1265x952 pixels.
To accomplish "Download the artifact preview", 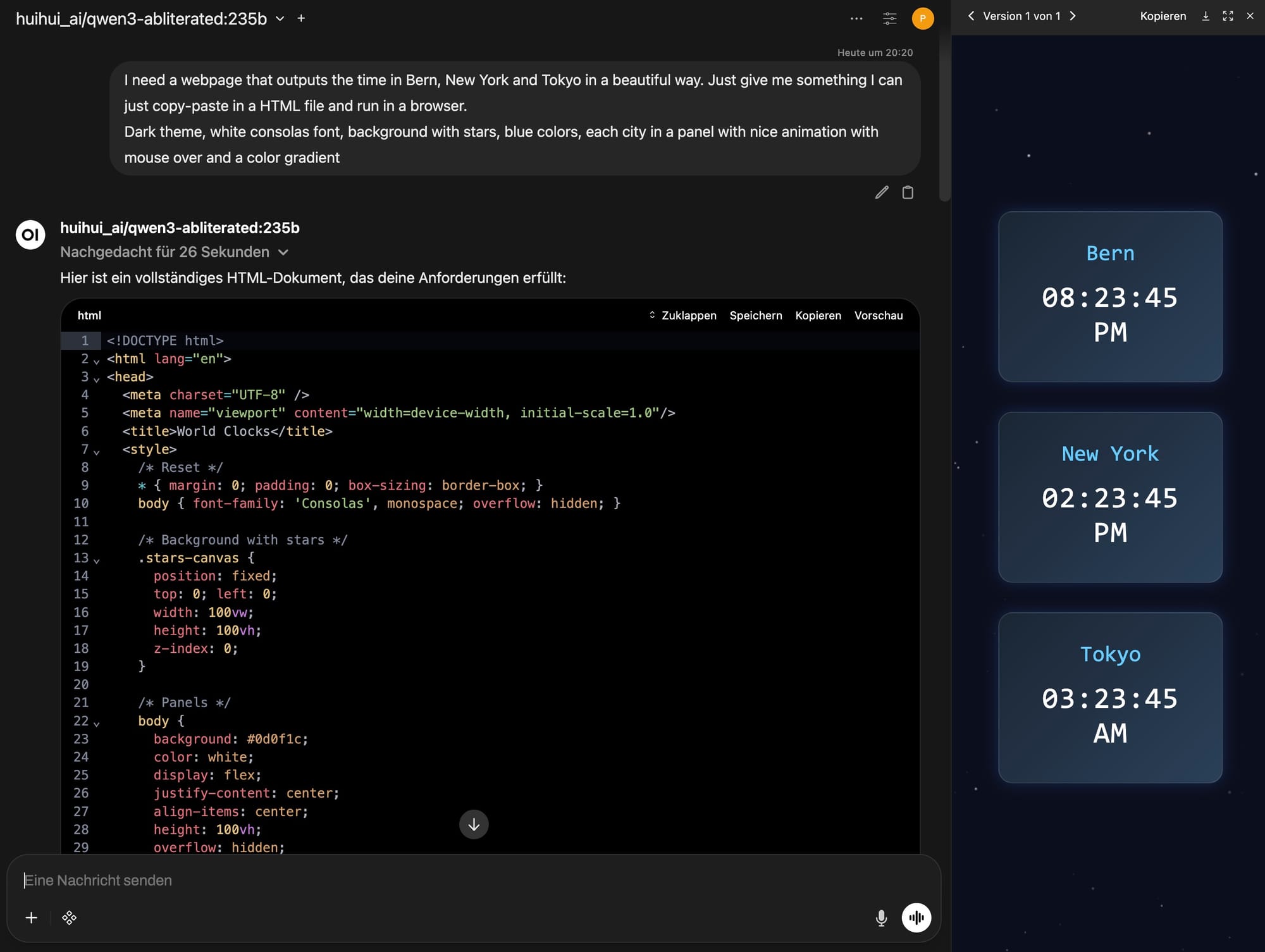I will (x=1206, y=16).
